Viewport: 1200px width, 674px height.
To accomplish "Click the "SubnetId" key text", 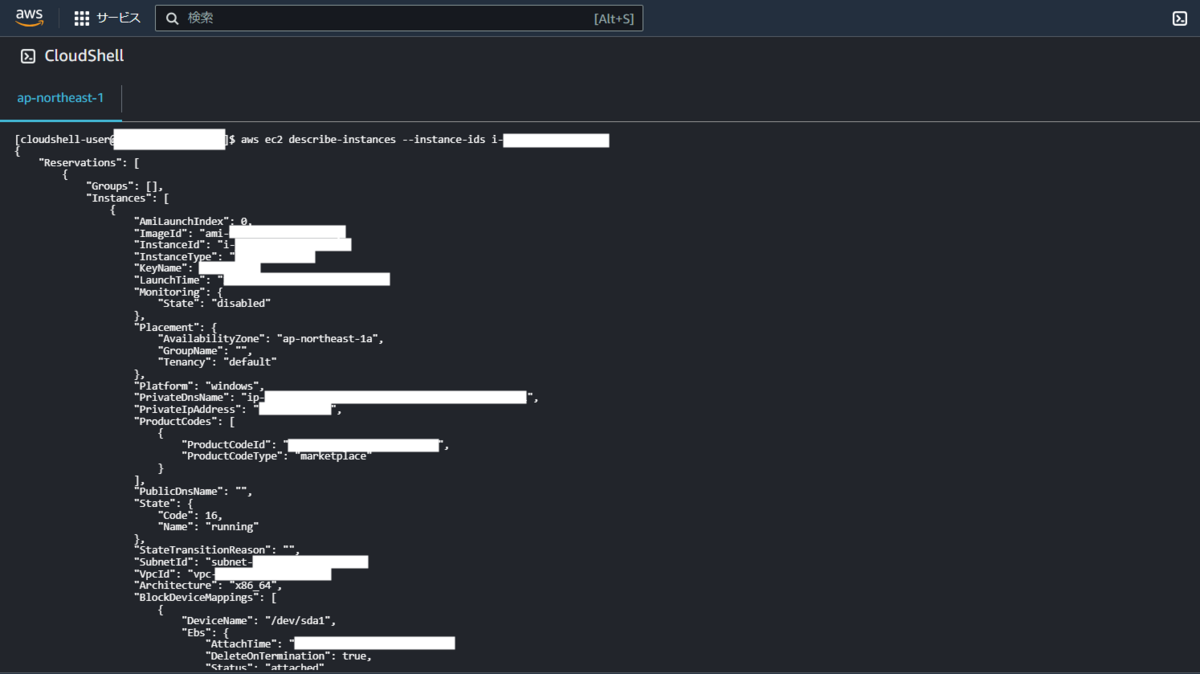I will (164, 562).
